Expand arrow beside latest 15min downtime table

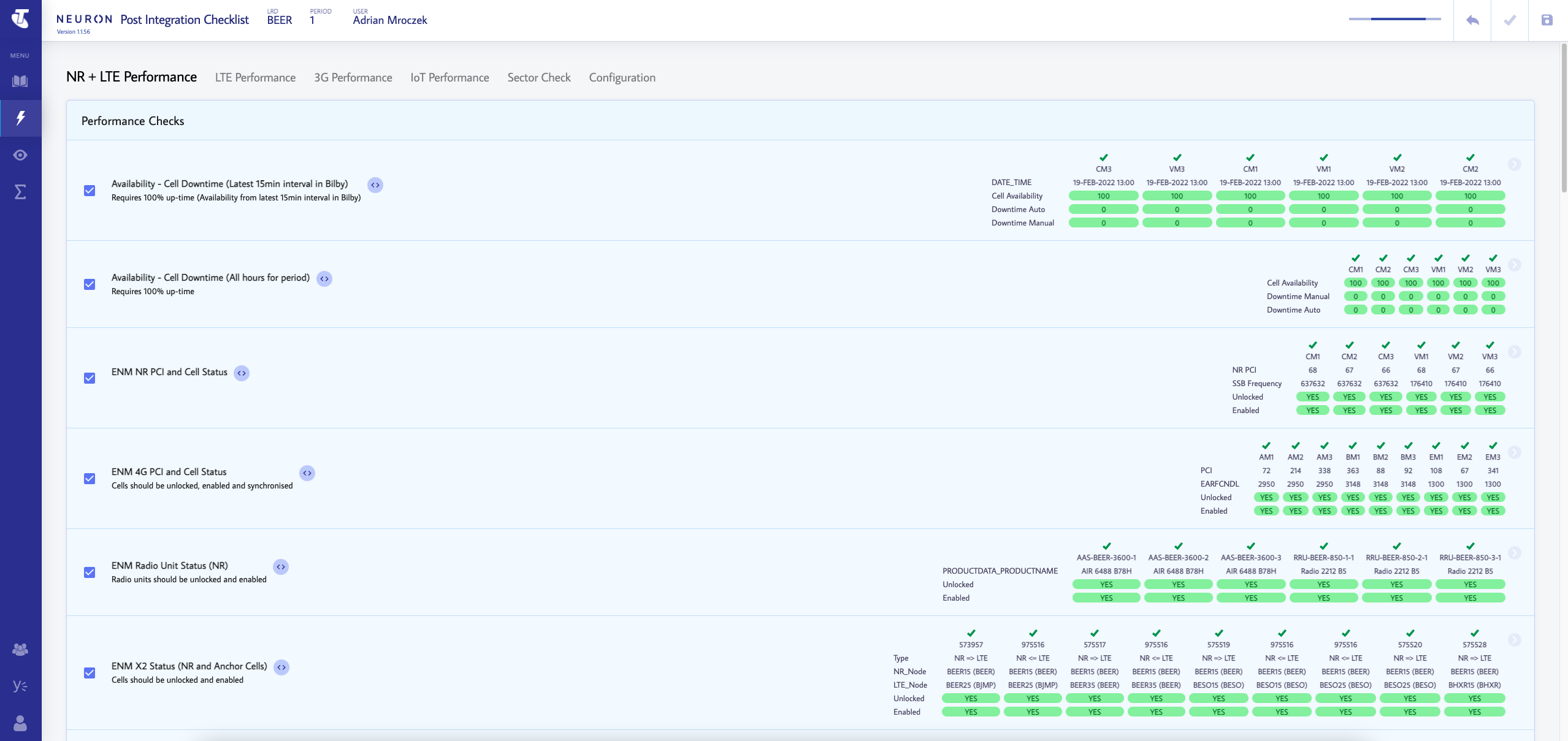[x=1515, y=164]
